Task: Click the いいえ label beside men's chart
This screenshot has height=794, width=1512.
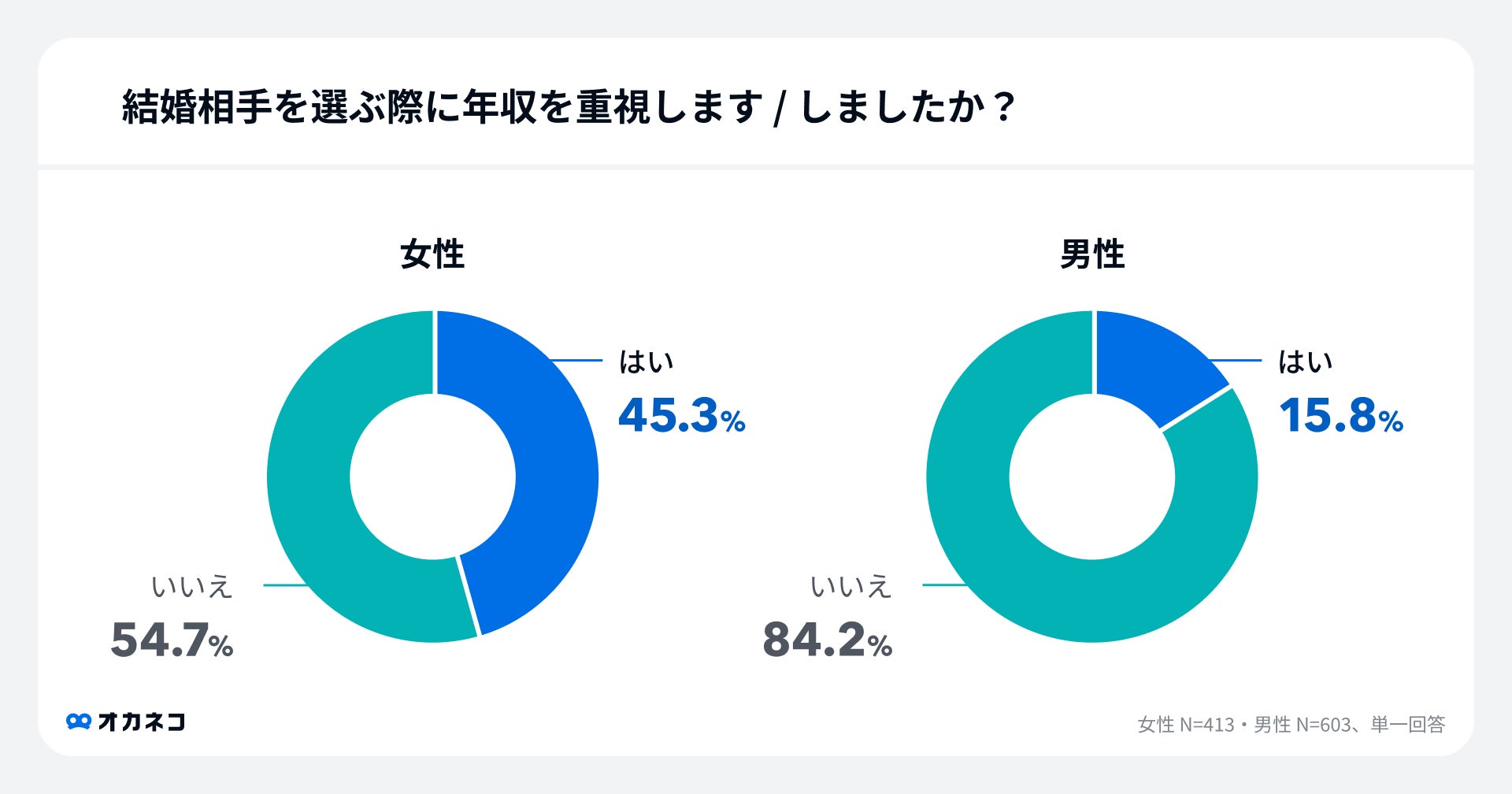Action: pyautogui.click(x=851, y=586)
